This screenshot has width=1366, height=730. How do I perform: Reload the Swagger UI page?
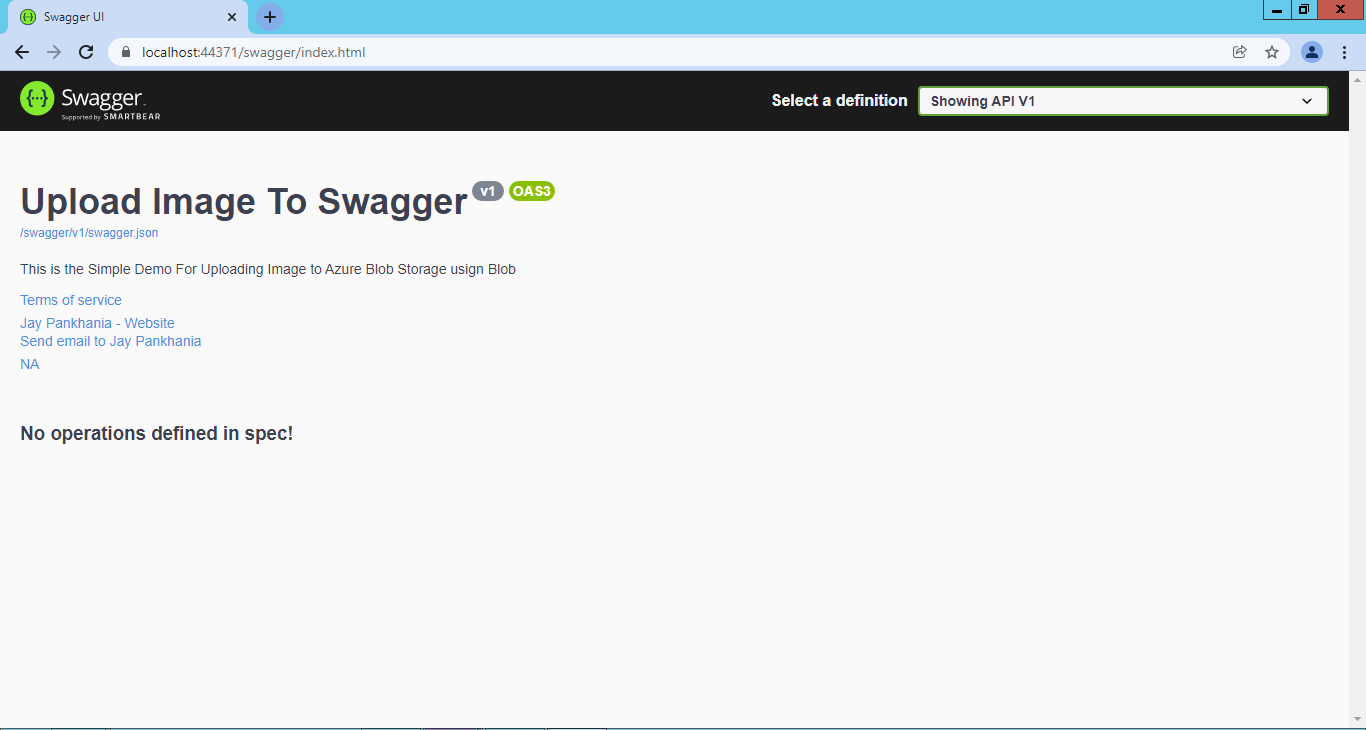coord(86,52)
